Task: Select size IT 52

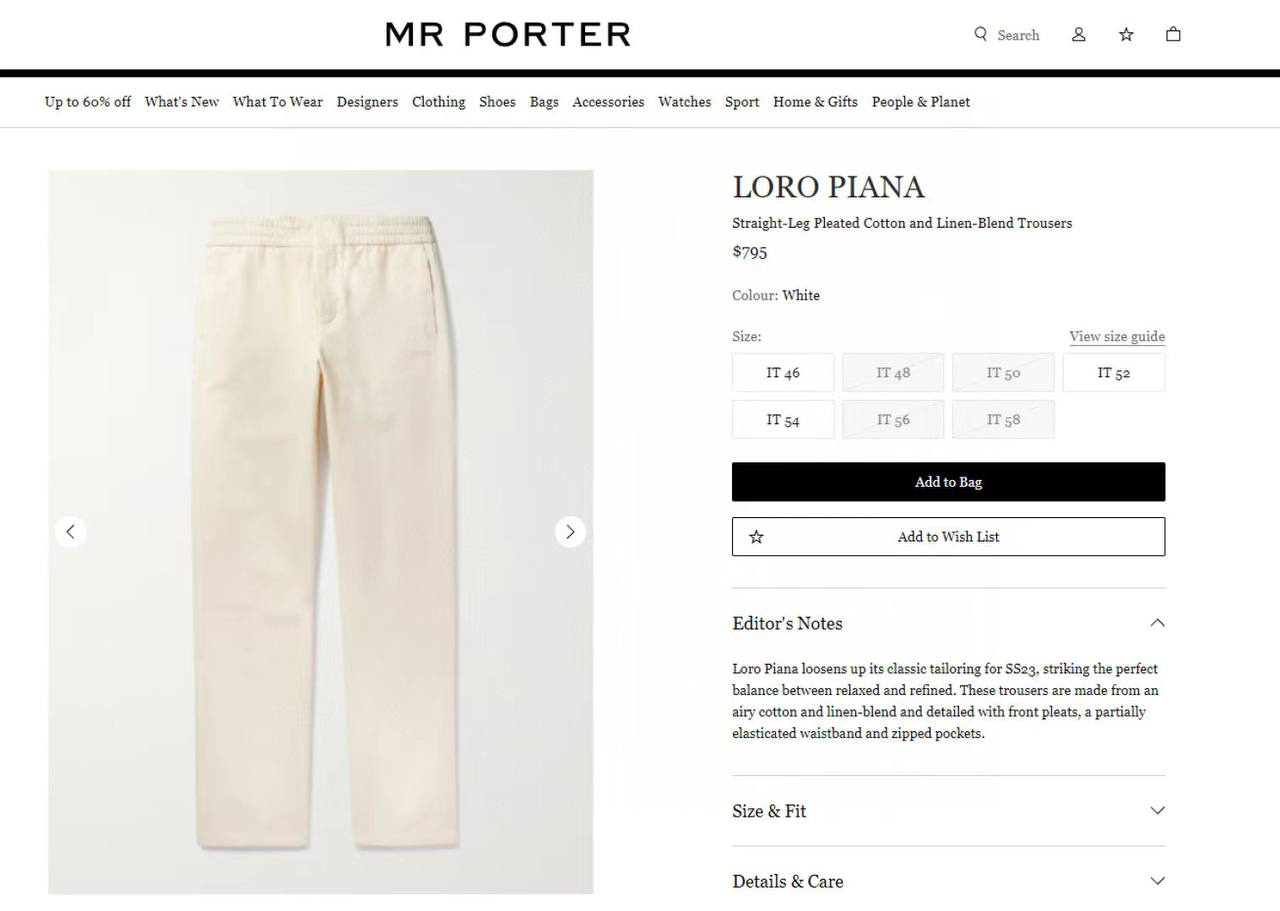Action: [x=1113, y=373]
